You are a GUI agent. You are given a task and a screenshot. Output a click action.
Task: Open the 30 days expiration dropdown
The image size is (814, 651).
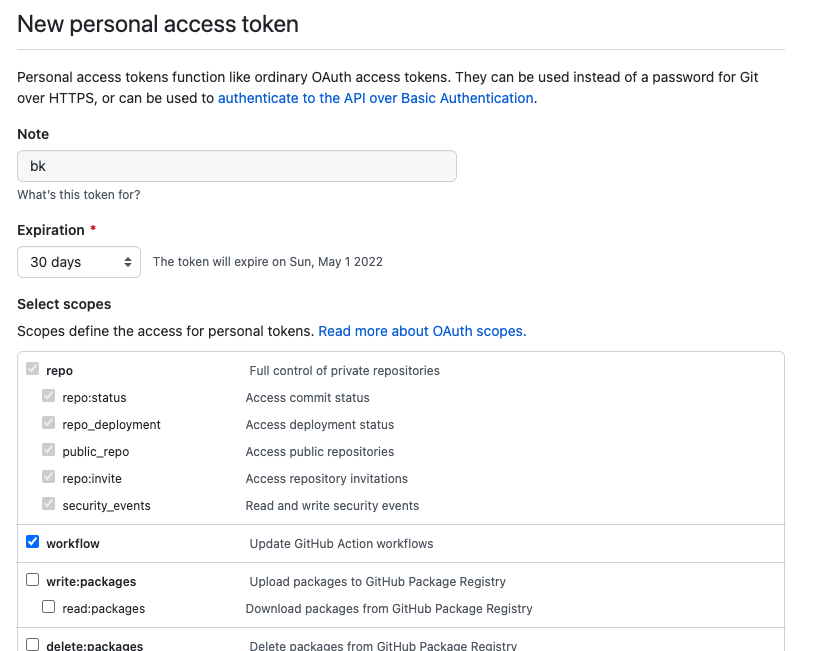coord(79,262)
